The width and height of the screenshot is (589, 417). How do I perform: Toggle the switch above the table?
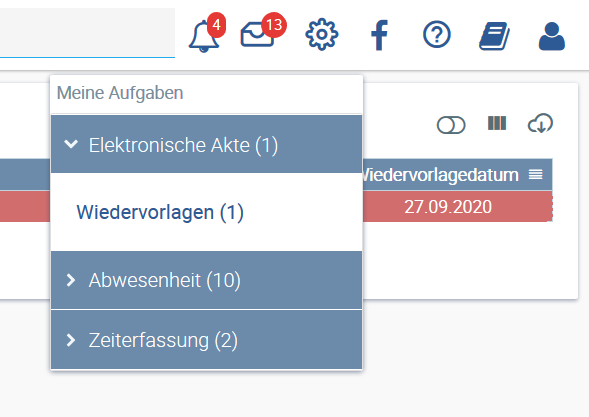point(451,125)
